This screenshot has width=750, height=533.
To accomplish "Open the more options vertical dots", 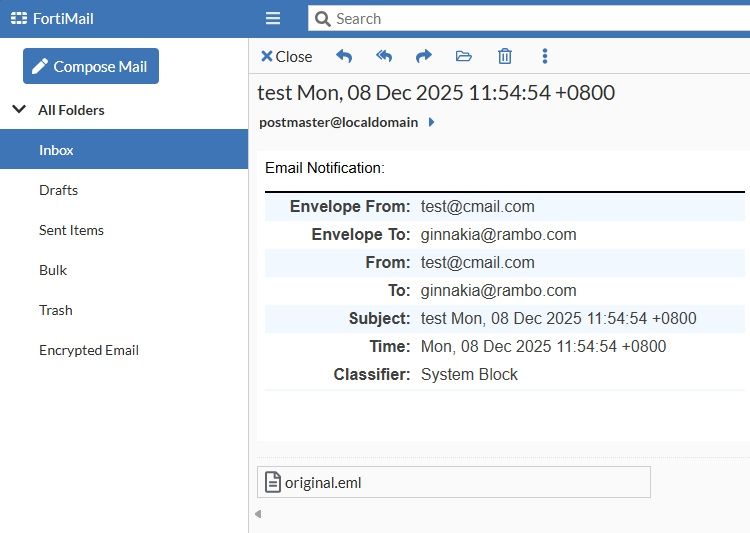I will 545,56.
